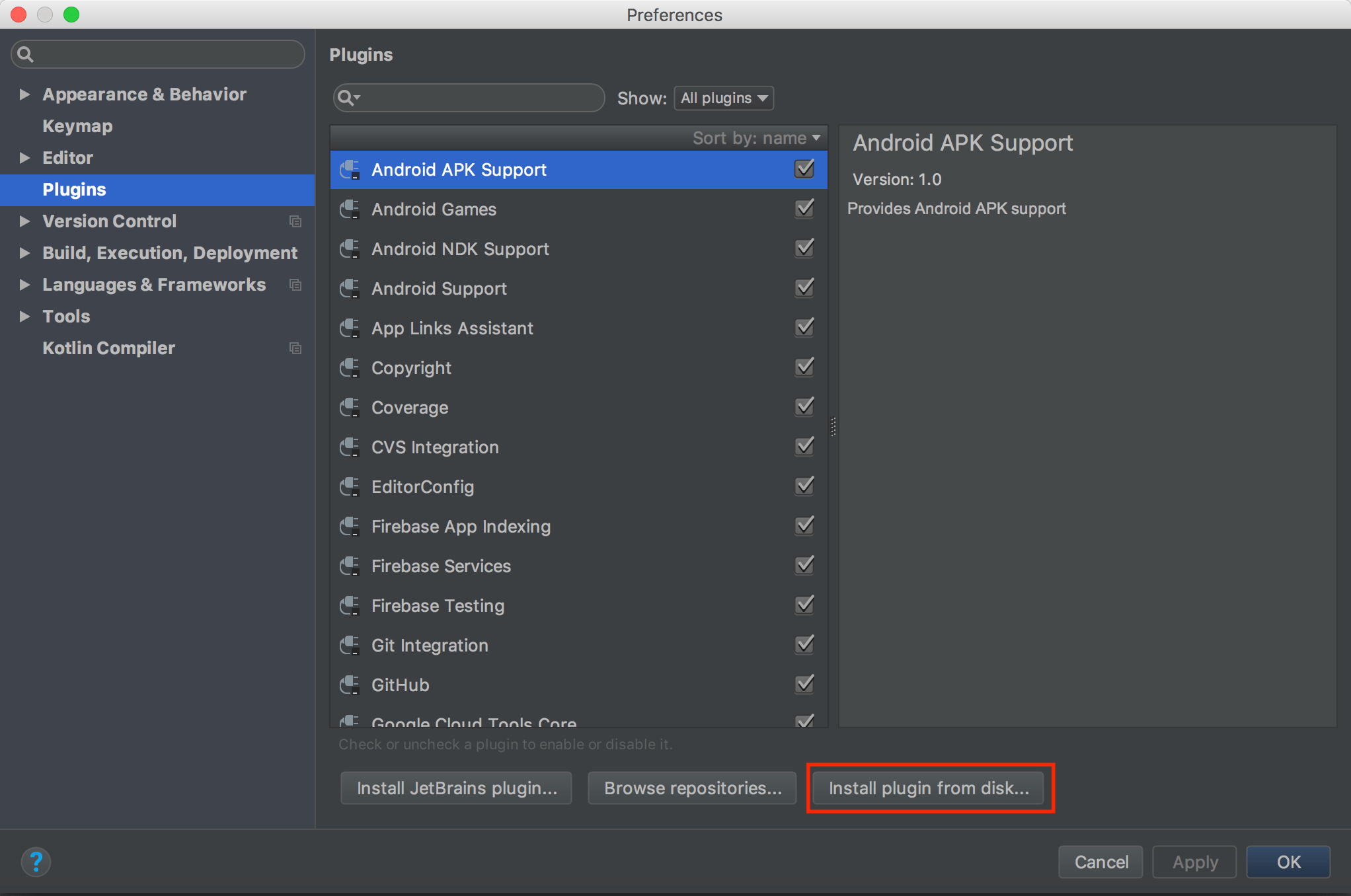Open the All plugins dropdown
This screenshot has width=1351, height=896.
pyautogui.click(x=723, y=98)
